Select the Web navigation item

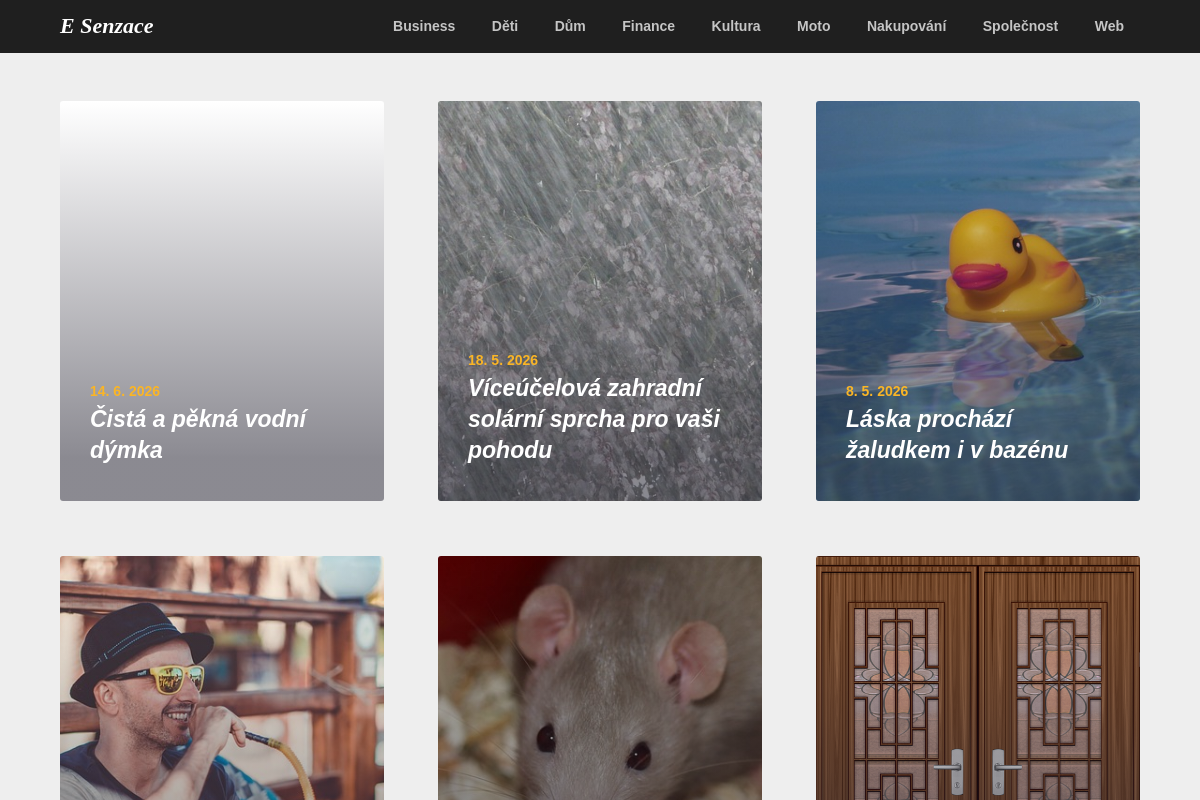(1109, 26)
